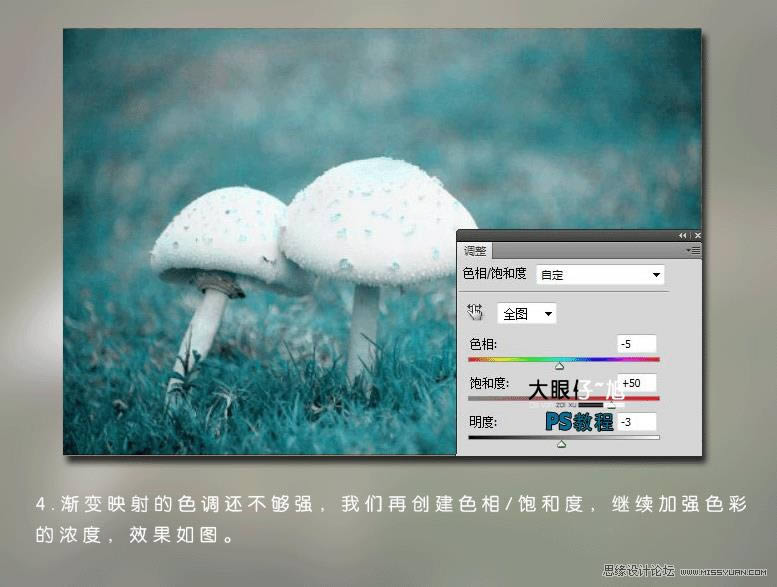The image size is (777, 587).
Task: Click the lightness slider triangle handle
Action: [x=561, y=444]
